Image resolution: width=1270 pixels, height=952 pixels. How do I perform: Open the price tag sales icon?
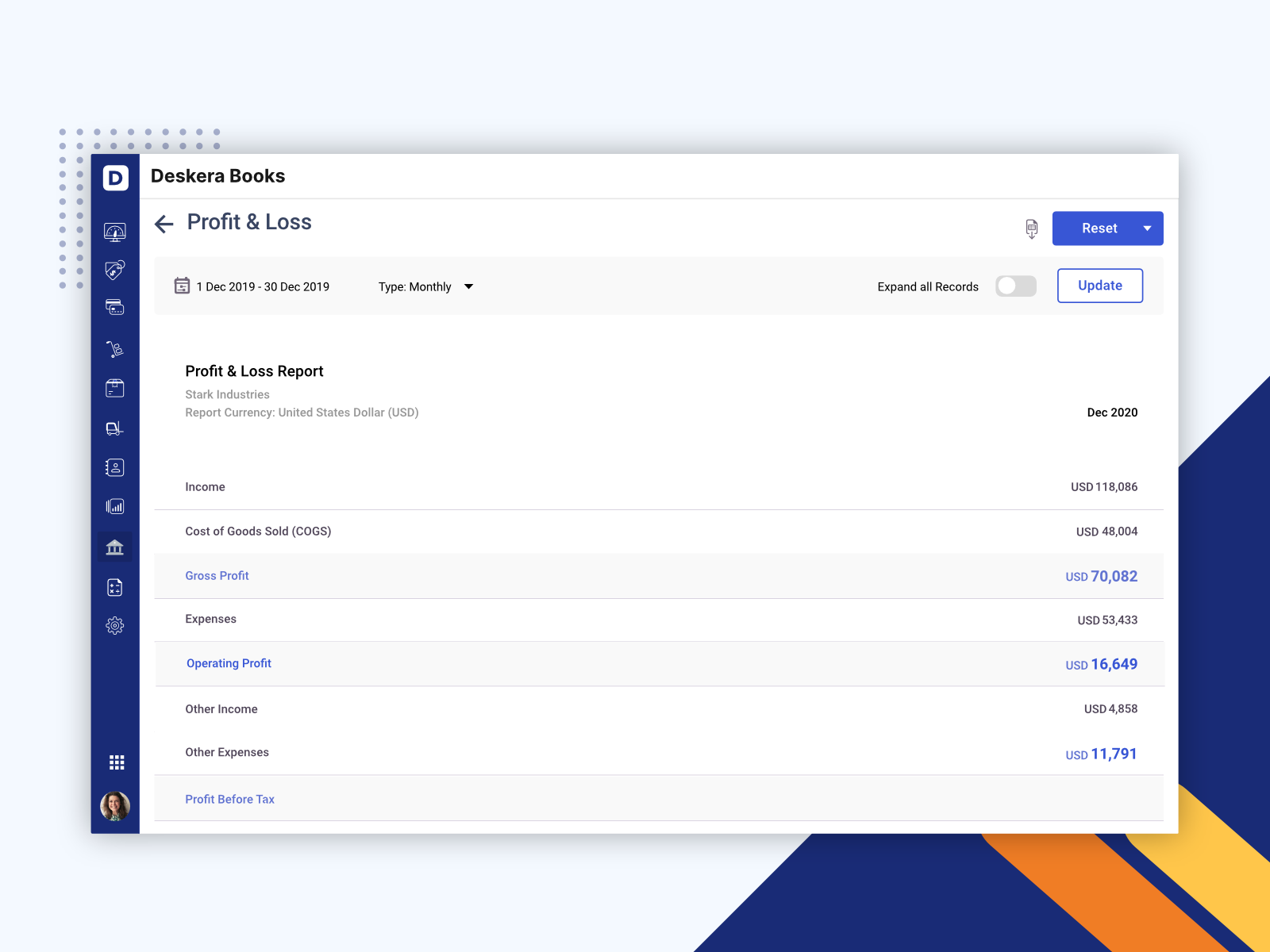point(115,271)
